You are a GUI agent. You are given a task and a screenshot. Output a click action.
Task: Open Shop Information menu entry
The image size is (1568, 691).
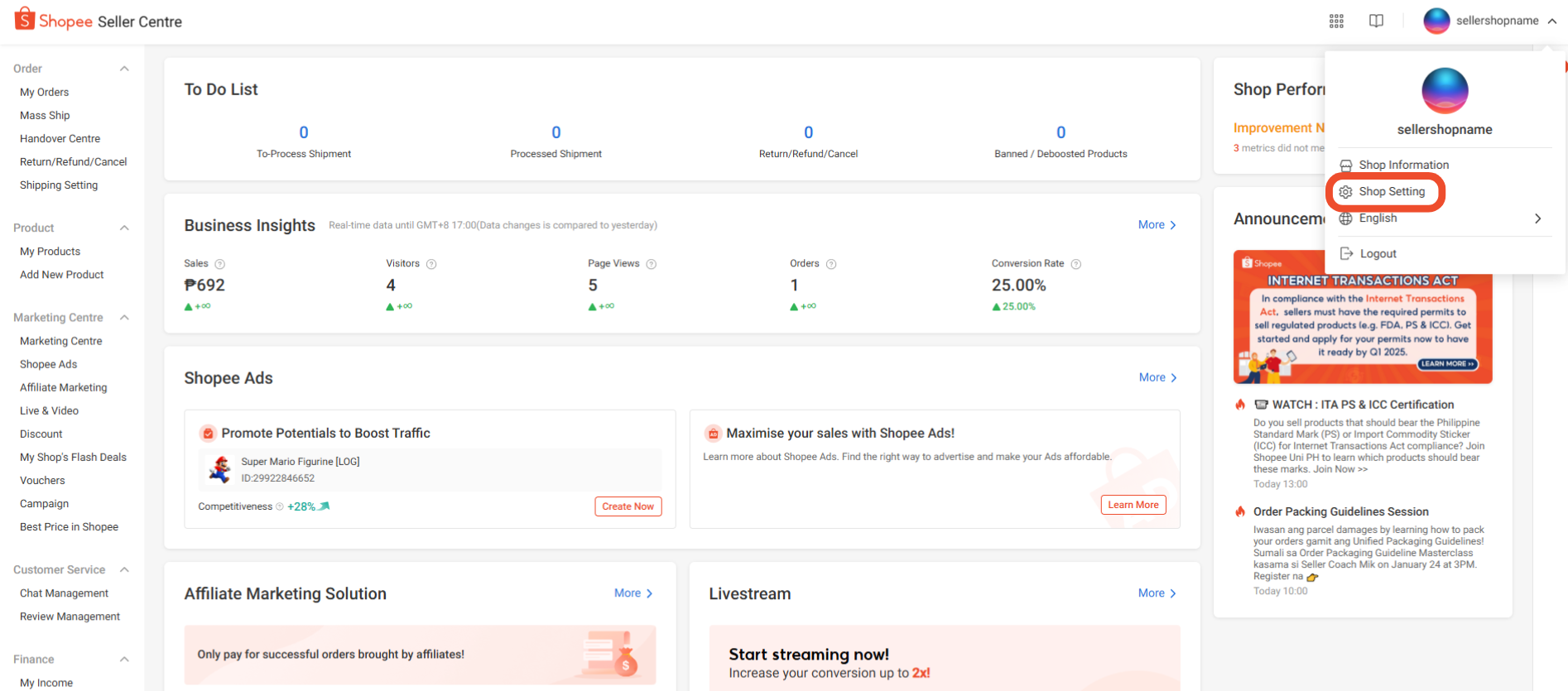click(1403, 166)
